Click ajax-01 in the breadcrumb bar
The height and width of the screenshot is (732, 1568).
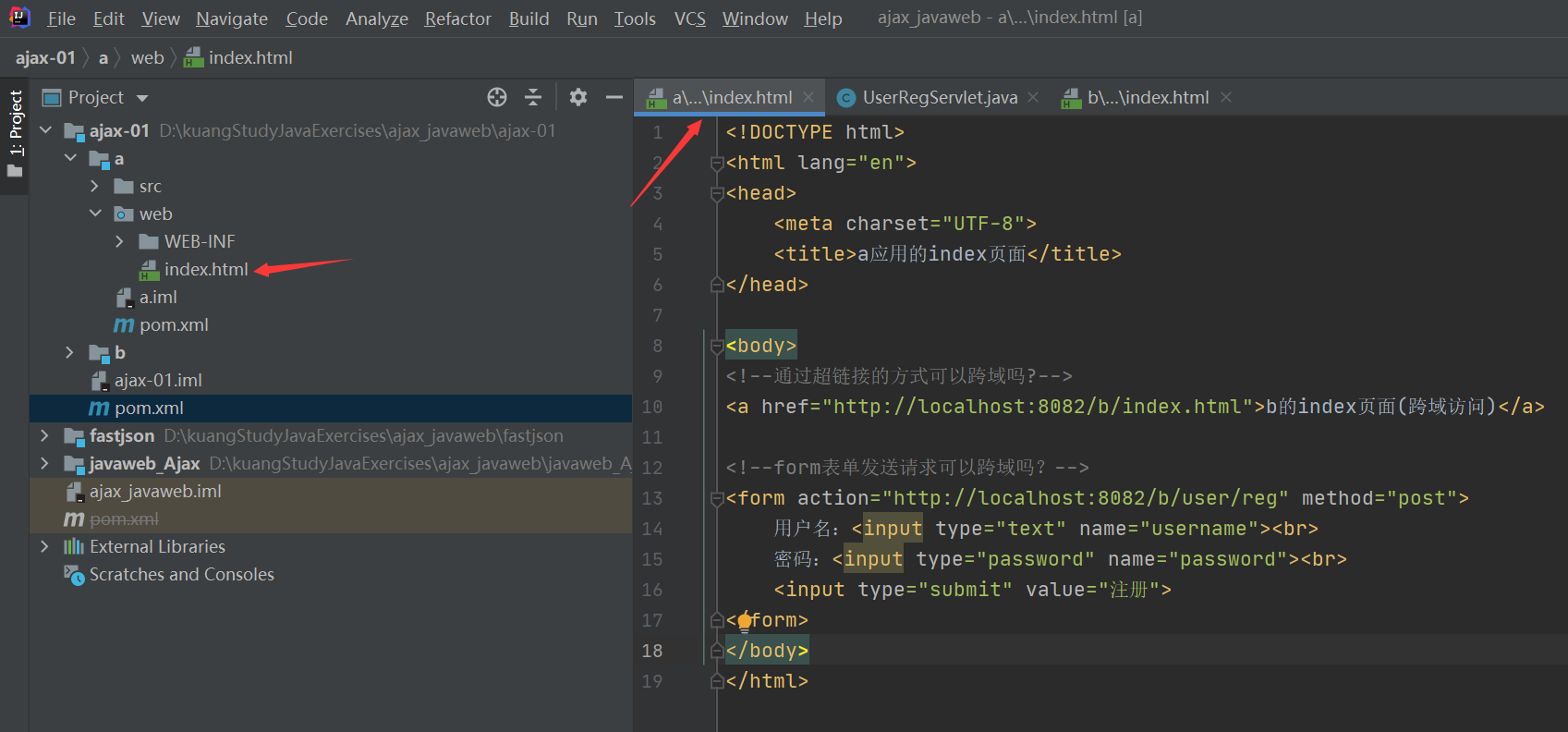coord(45,57)
